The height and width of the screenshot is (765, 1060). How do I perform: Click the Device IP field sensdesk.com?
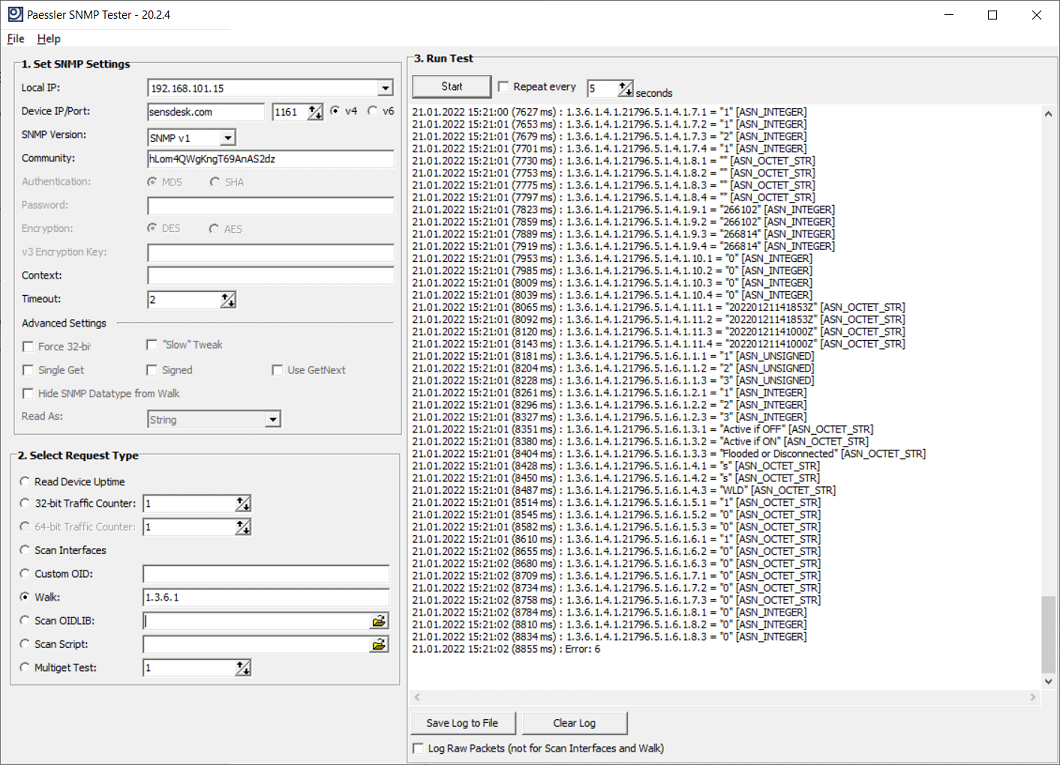[x=206, y=112]
